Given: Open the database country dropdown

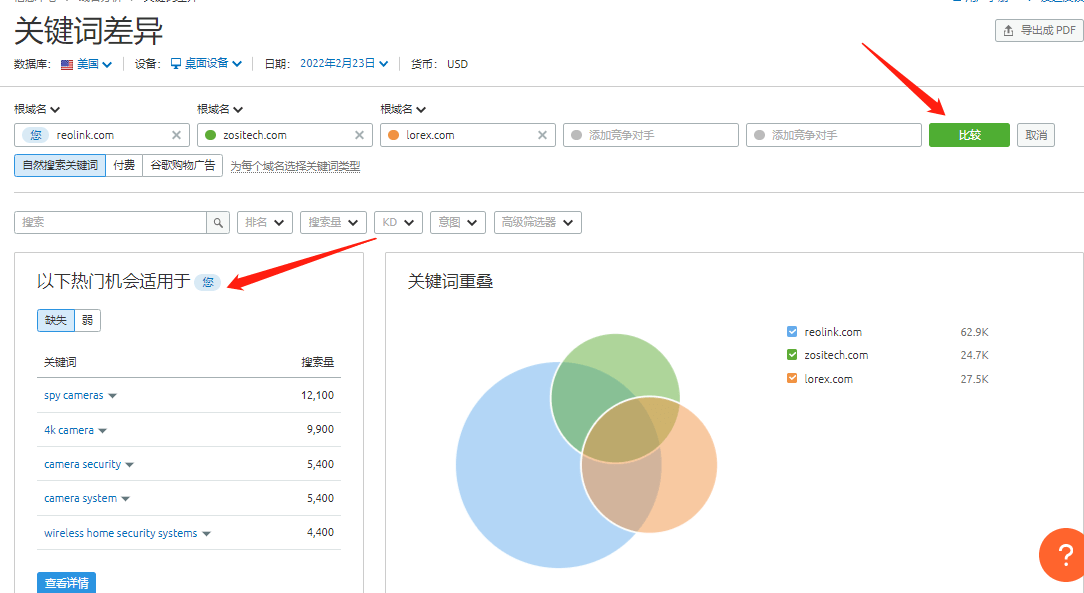Looking at the screenshot, I should (x=86, y=64).
